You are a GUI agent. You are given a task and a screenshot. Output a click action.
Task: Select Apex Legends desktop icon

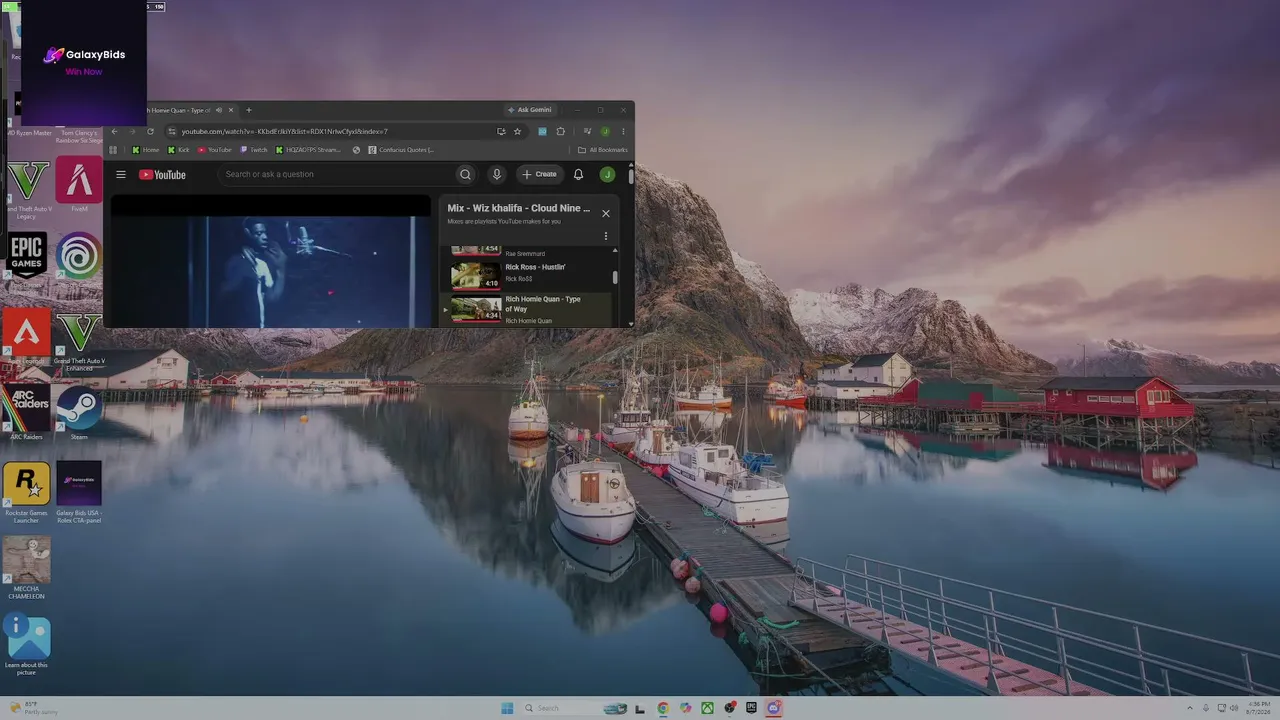26,338
